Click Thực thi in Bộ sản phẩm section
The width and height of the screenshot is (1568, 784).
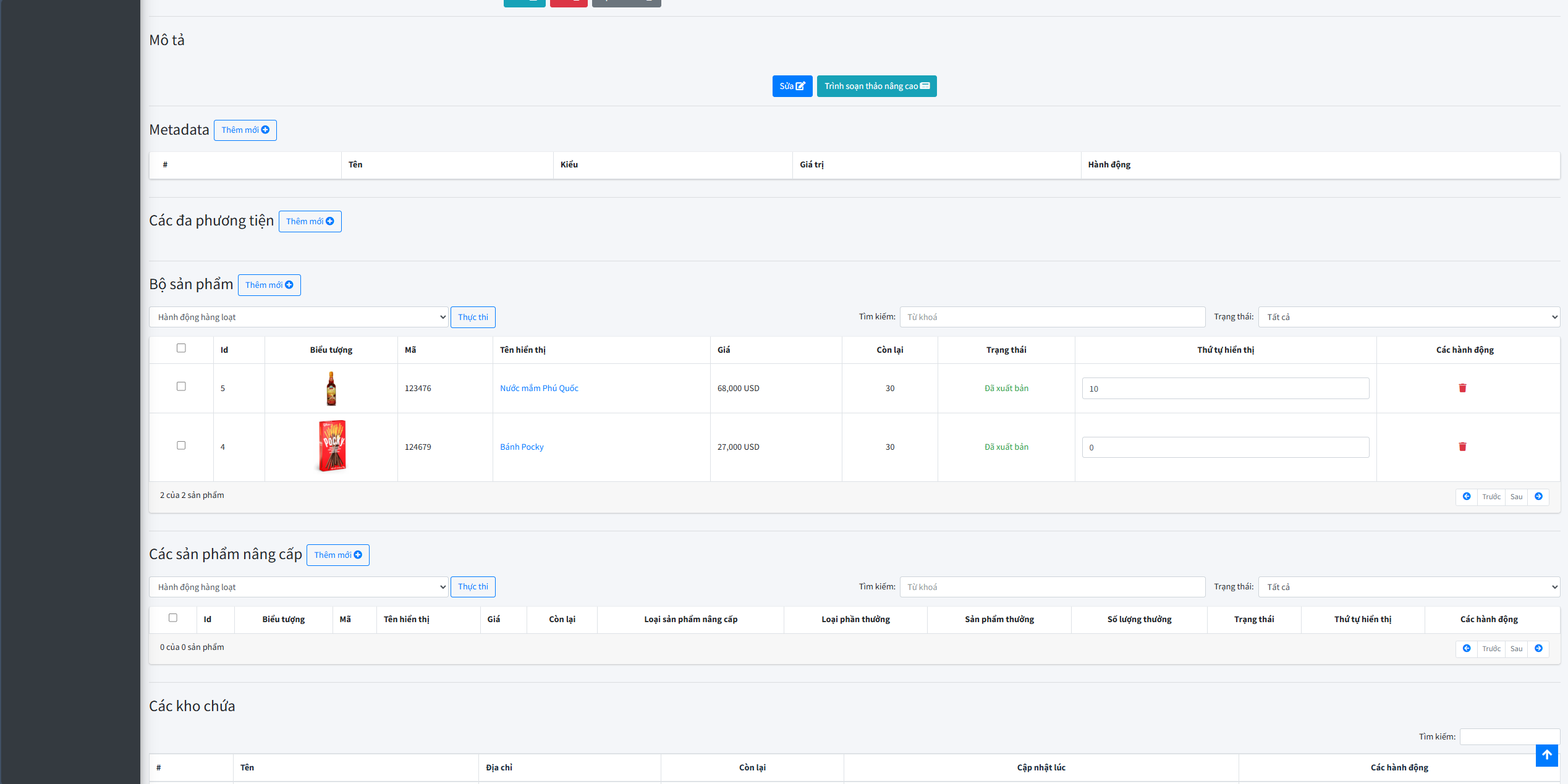(x=473, y=317)
